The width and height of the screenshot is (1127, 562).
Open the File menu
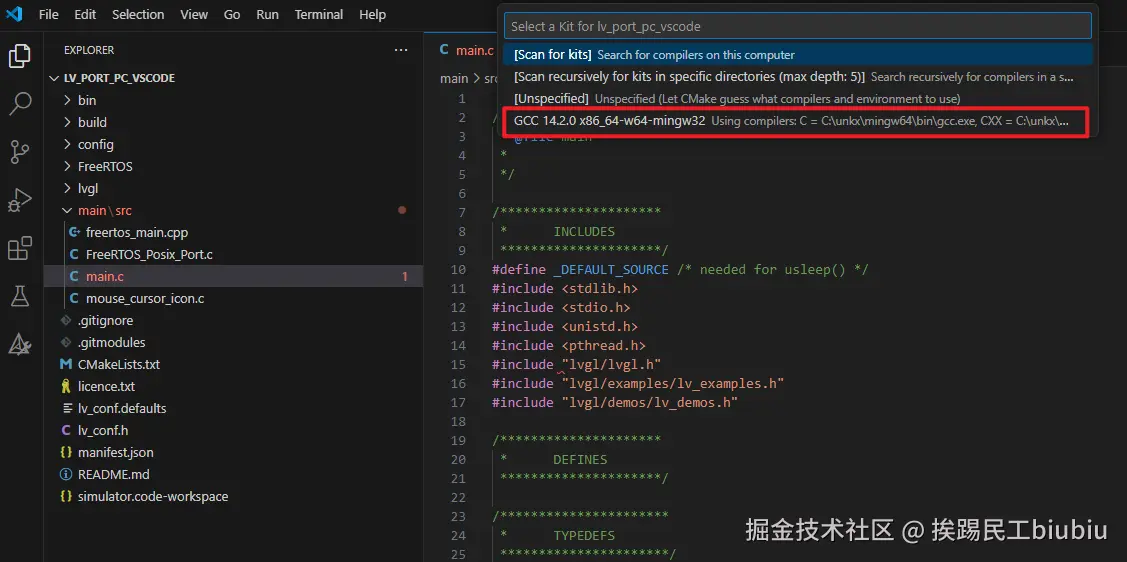pos(49,14)
